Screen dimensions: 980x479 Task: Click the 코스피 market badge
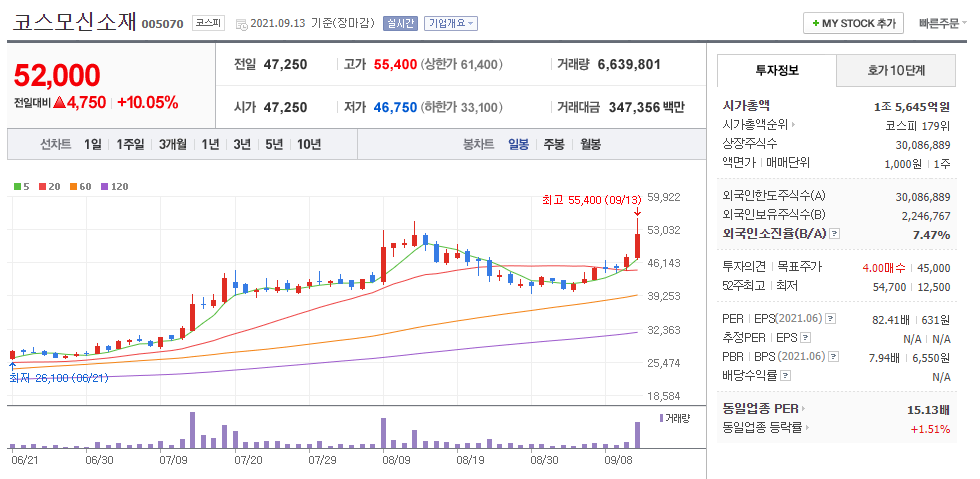[208, 24]
